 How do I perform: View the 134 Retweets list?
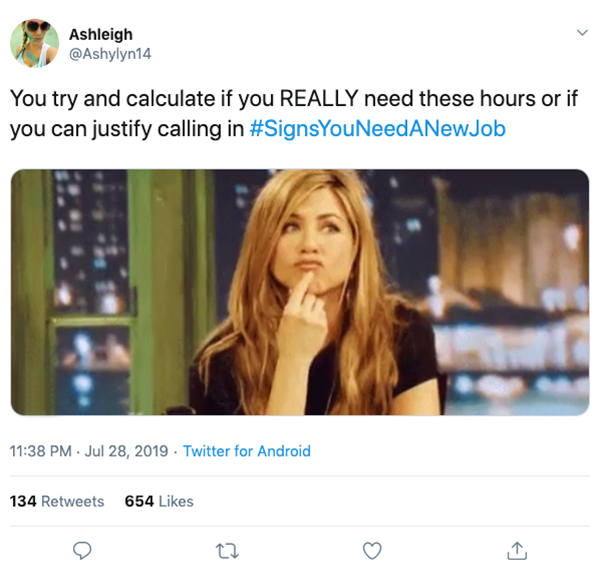point(56,501)
